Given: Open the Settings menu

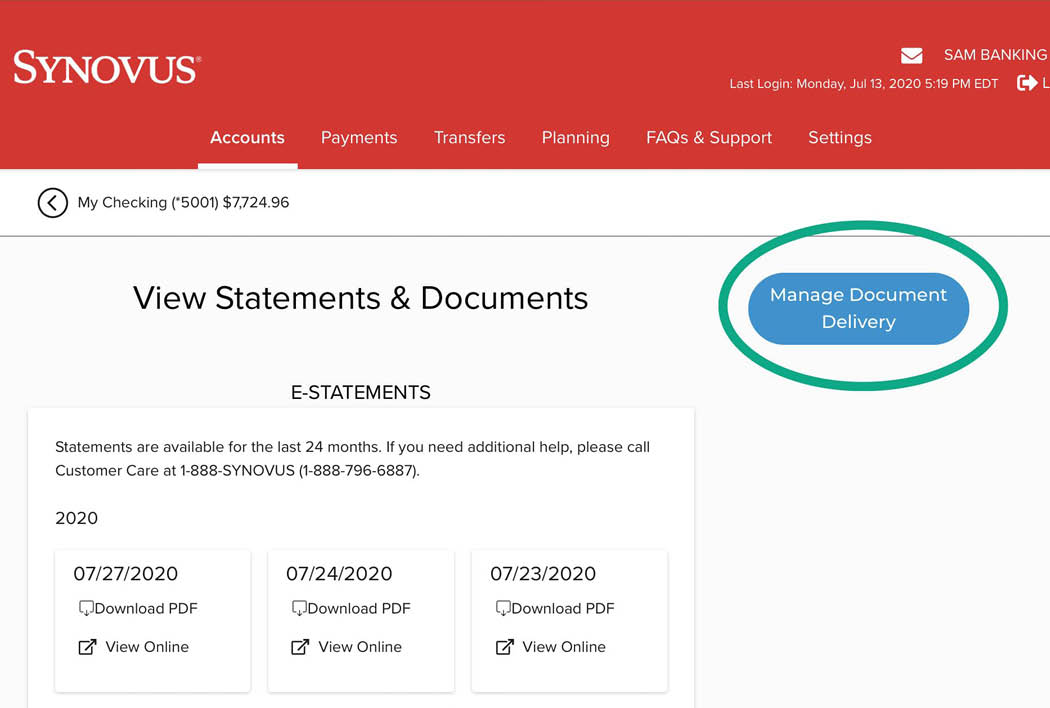Looking at the screenshot, I should [840, 138].
